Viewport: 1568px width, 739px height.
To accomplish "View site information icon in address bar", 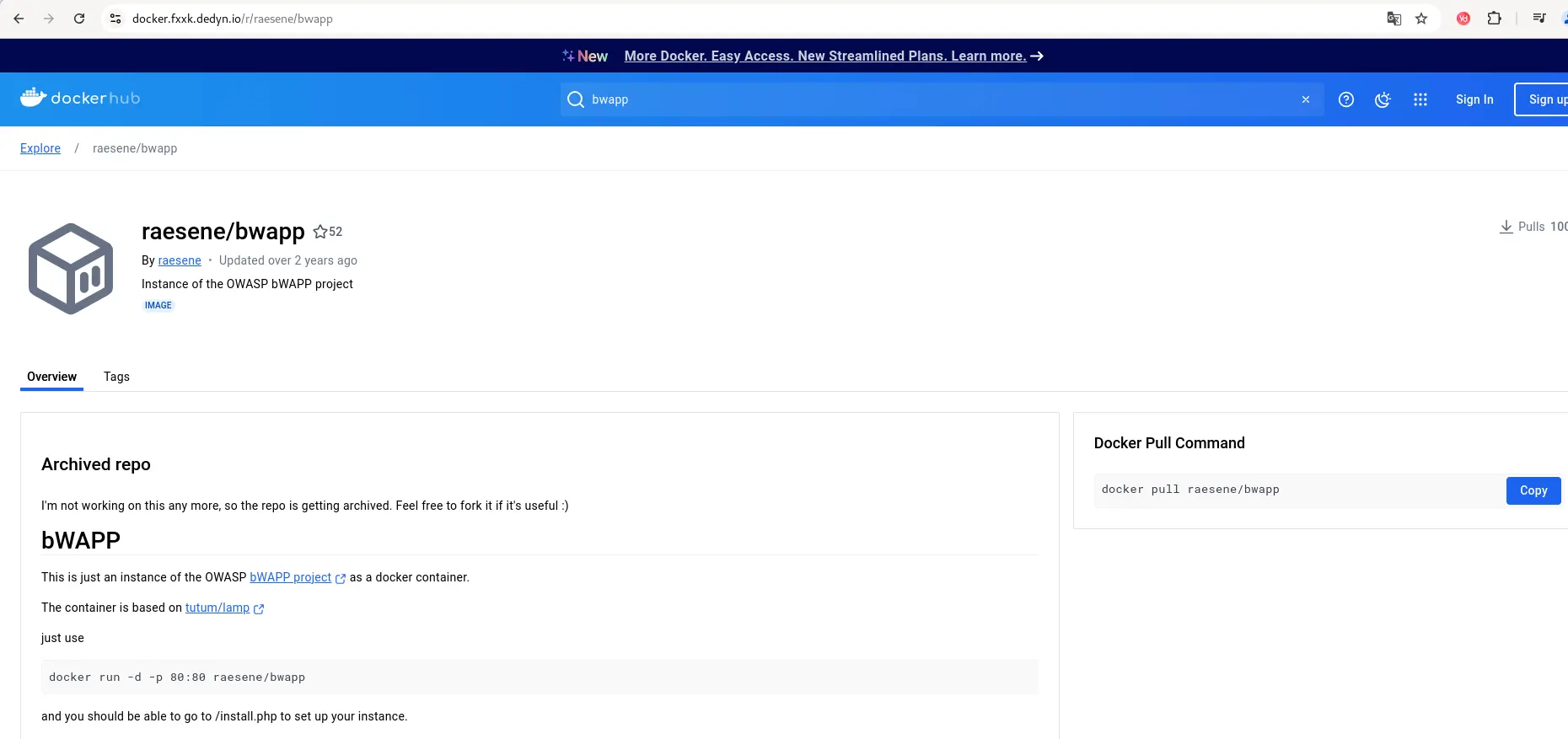I will point(115,19).
